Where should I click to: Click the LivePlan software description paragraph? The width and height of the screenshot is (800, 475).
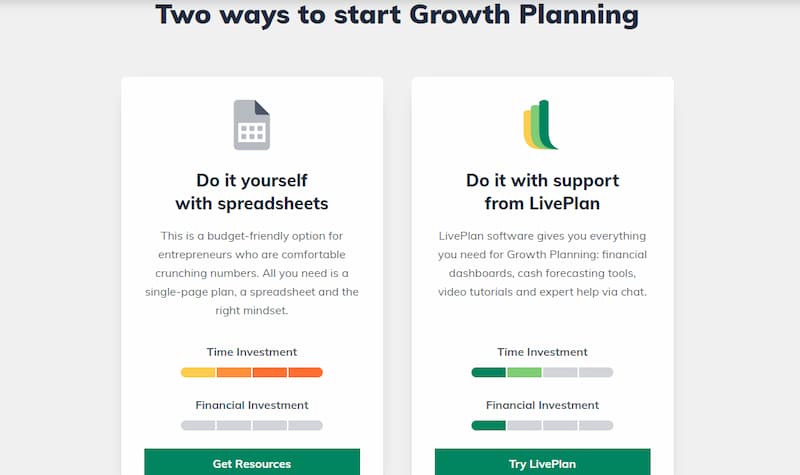(542, 264)
